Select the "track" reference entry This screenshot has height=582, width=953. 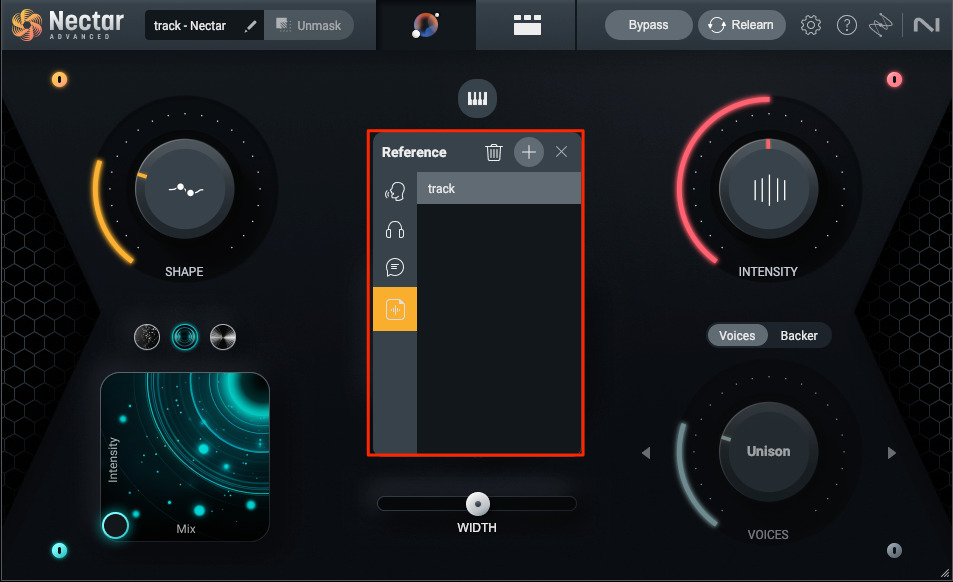coord(499,188)
